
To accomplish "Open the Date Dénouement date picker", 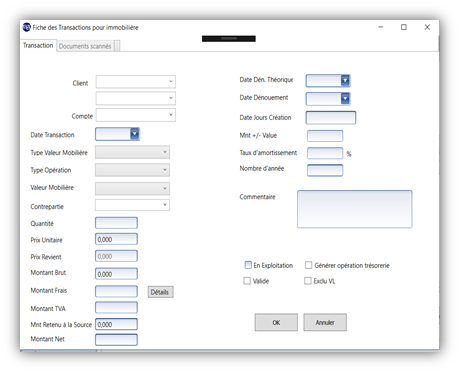I will point(345,99).
